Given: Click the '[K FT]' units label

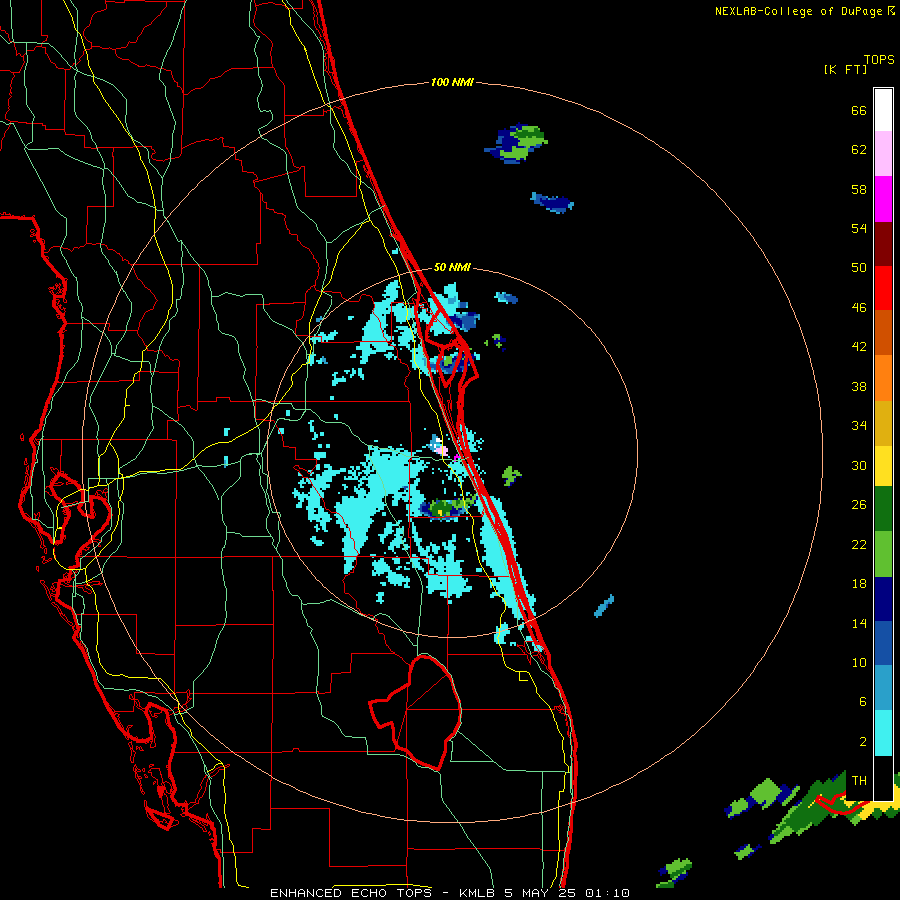Looking at the screenshot, I should click(845, 70).
